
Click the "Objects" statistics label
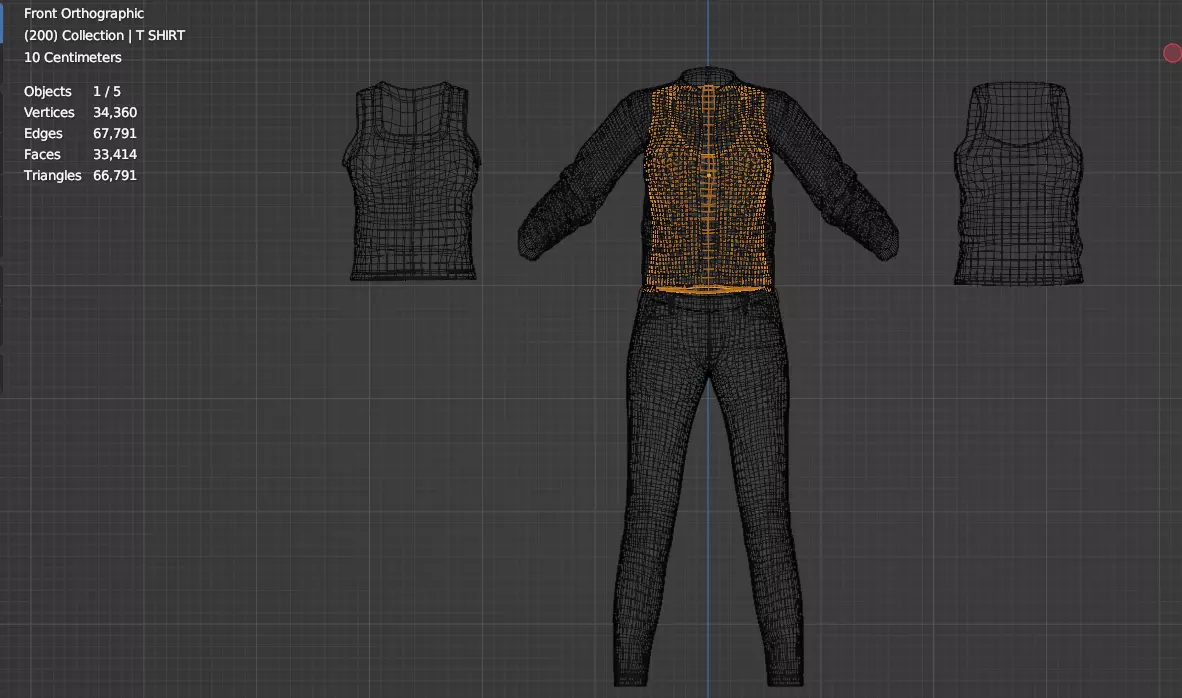coord(47,91)
